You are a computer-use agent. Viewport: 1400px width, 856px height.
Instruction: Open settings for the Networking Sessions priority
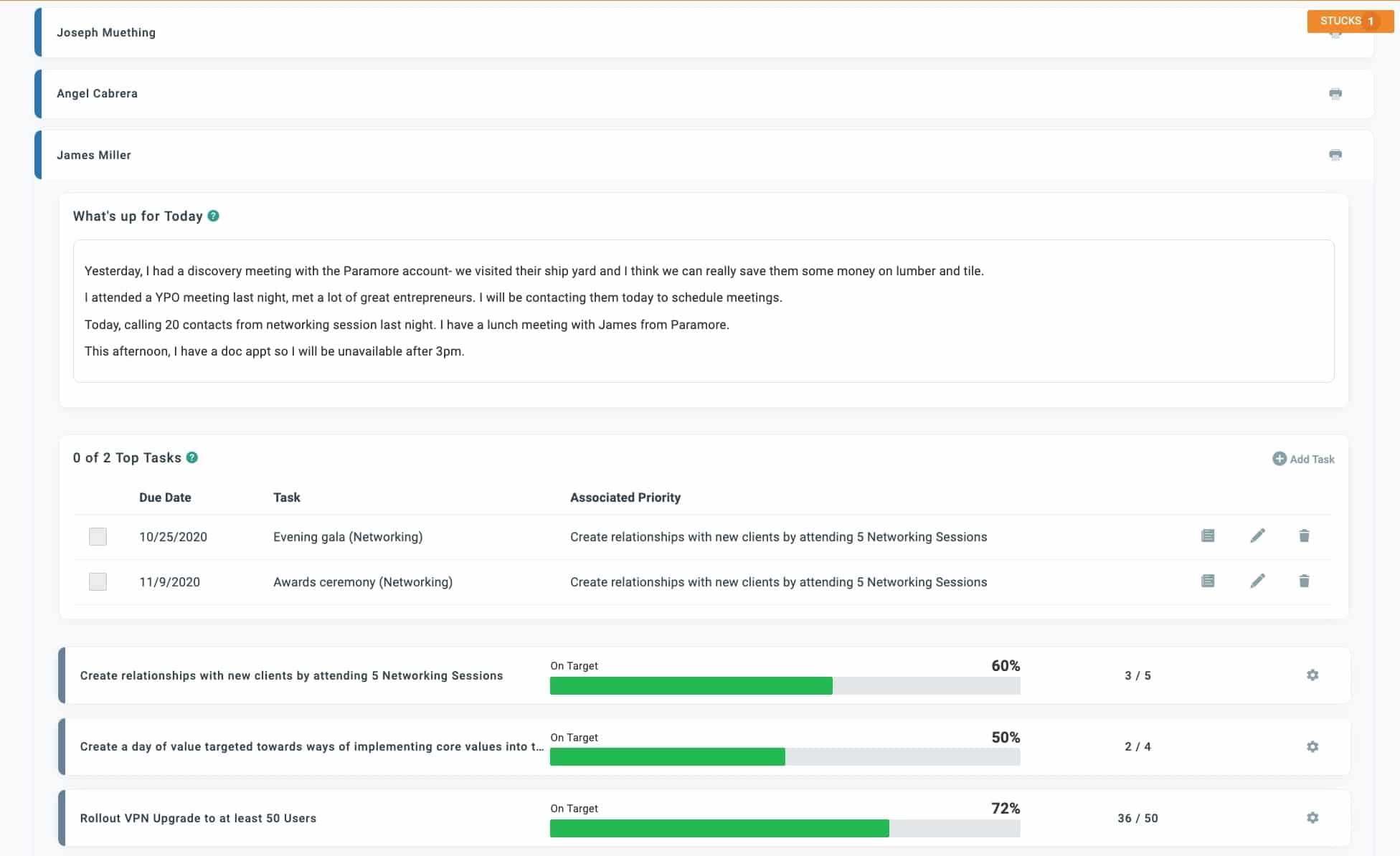pyautogui.click(x=1312, y=675)
